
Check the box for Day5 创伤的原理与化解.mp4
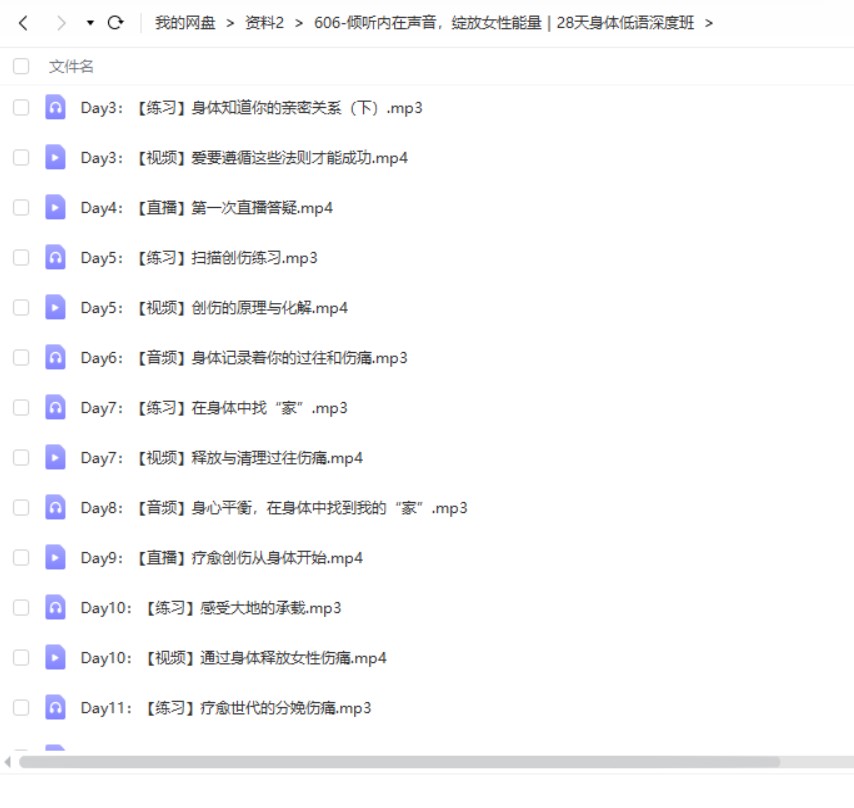(x=21, y=308)
